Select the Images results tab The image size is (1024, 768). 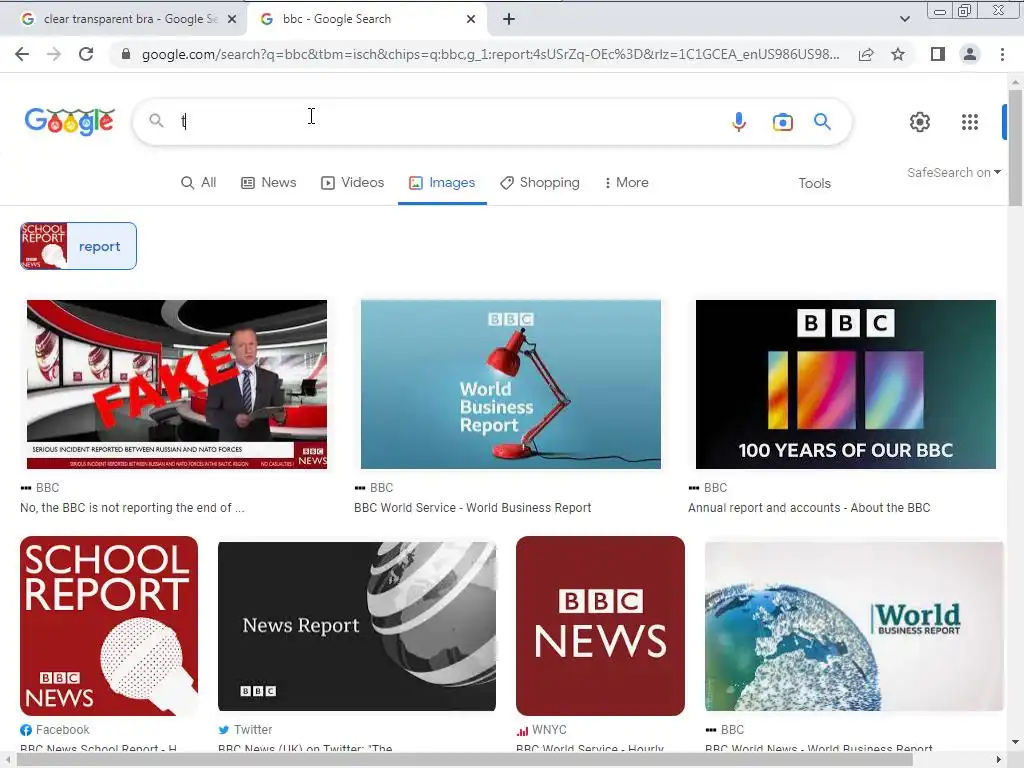[x=442, y=183]
